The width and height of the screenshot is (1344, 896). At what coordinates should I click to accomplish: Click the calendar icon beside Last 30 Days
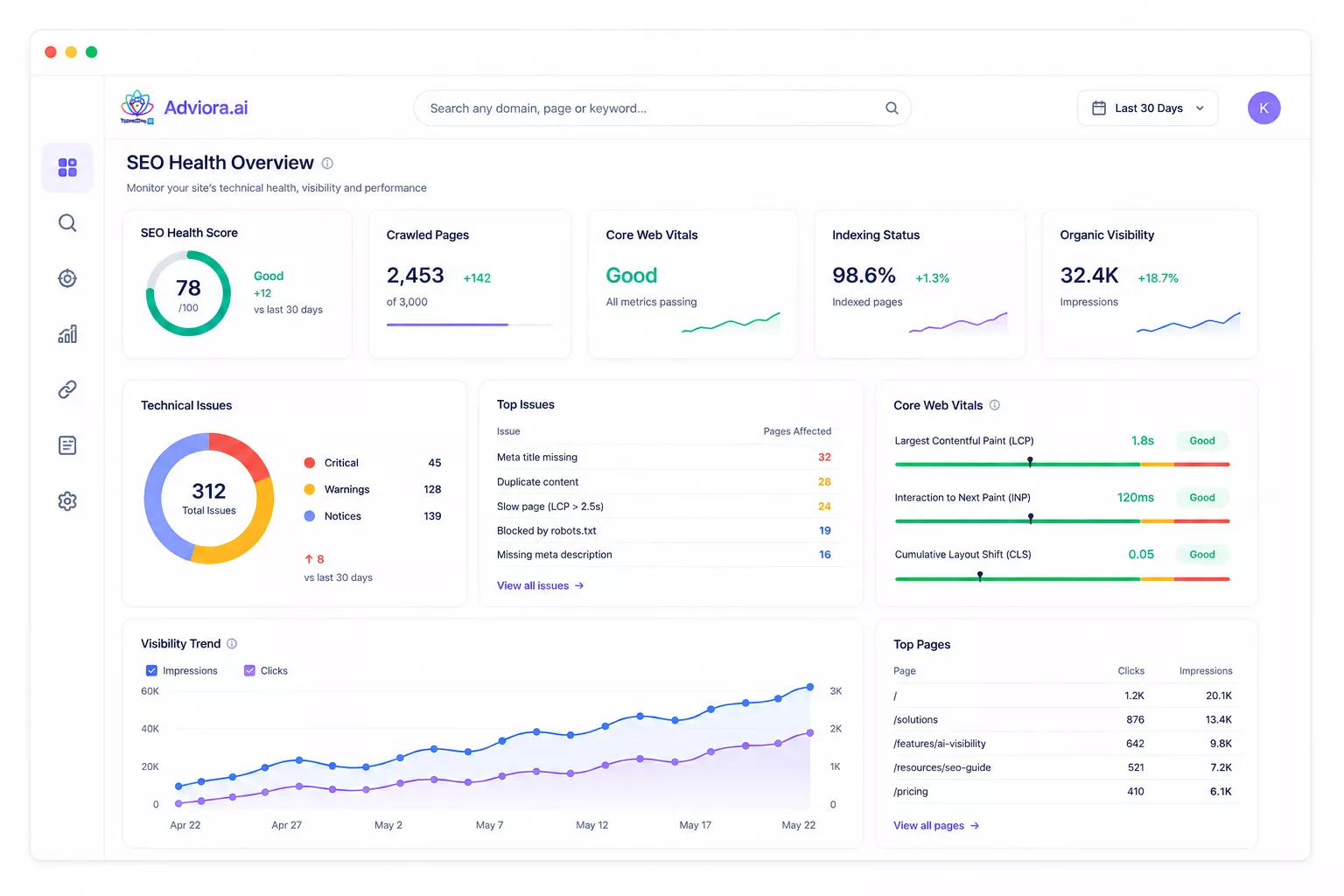pyautogui.click(x=1099, y=108)
